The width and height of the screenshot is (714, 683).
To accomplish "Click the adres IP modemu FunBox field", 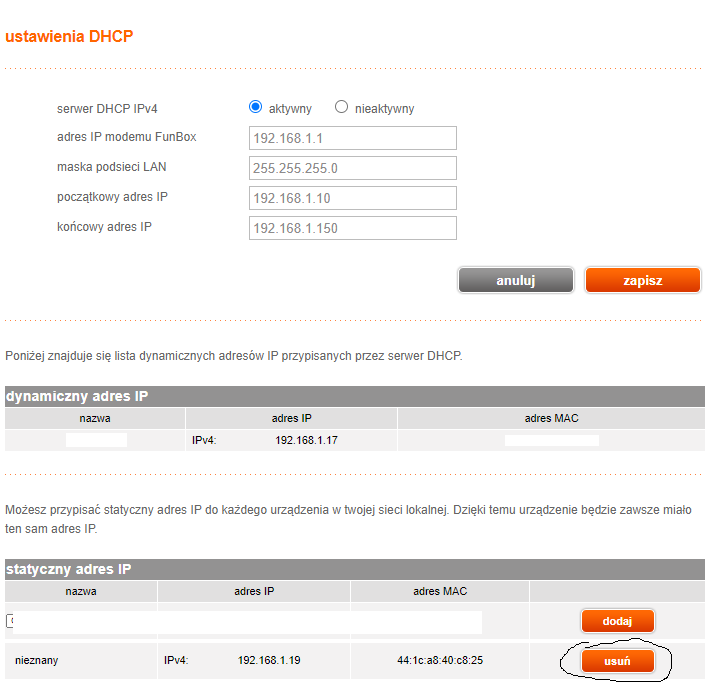I will click(352, 138).
